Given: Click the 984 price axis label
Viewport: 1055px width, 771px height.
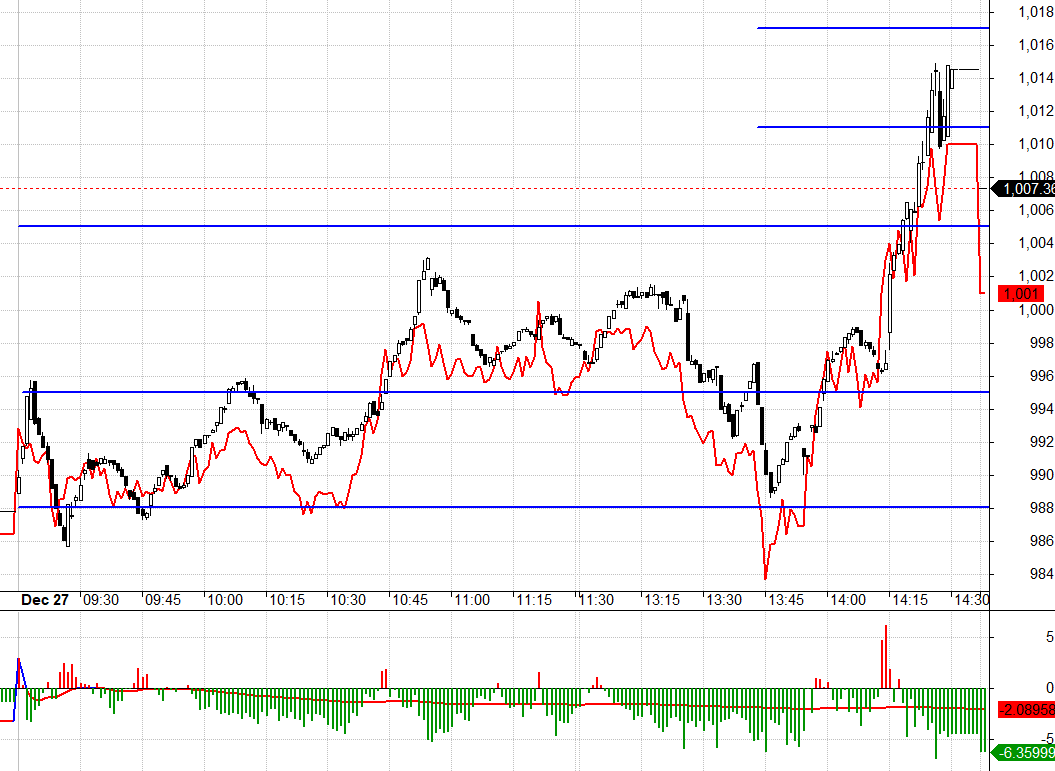Looking at the screenshot, I should [x=1042, y=573].
